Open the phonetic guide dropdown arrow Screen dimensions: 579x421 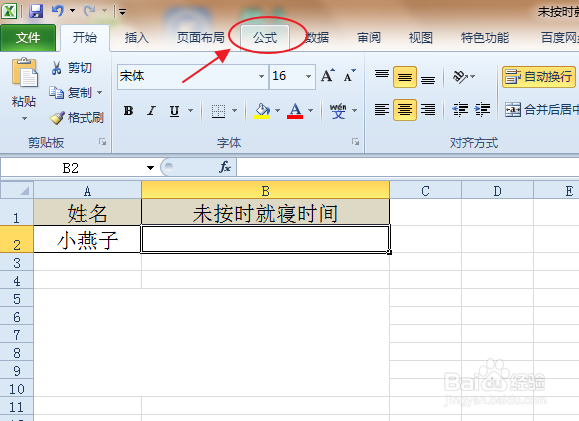click(354, 110)
